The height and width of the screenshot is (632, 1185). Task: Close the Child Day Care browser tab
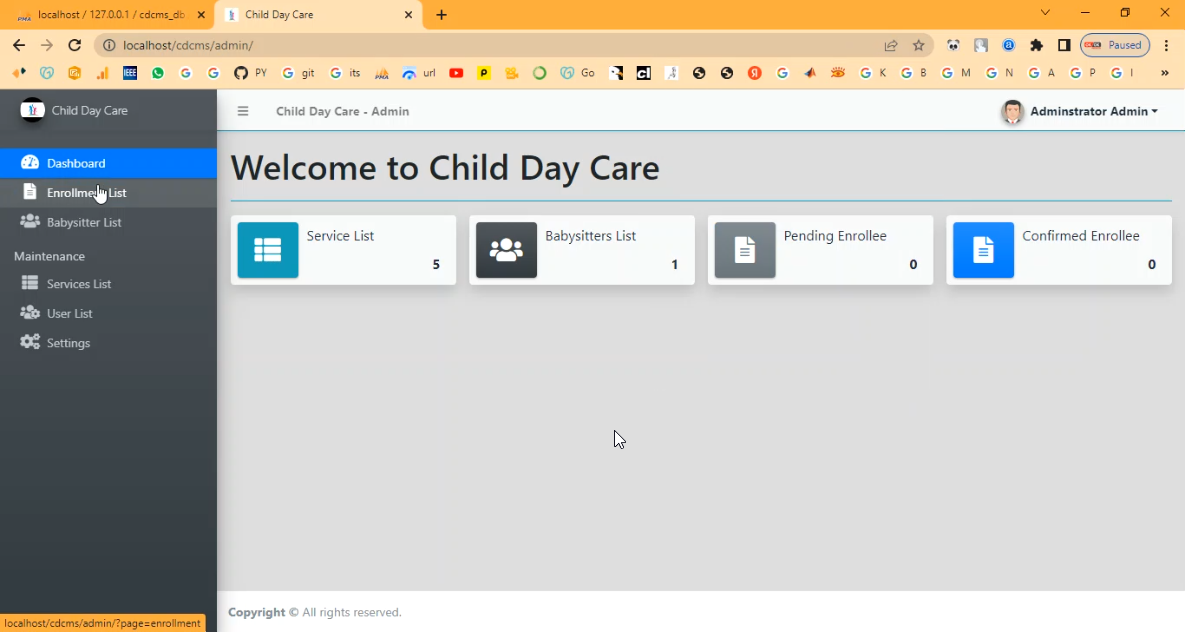(408, 14)
